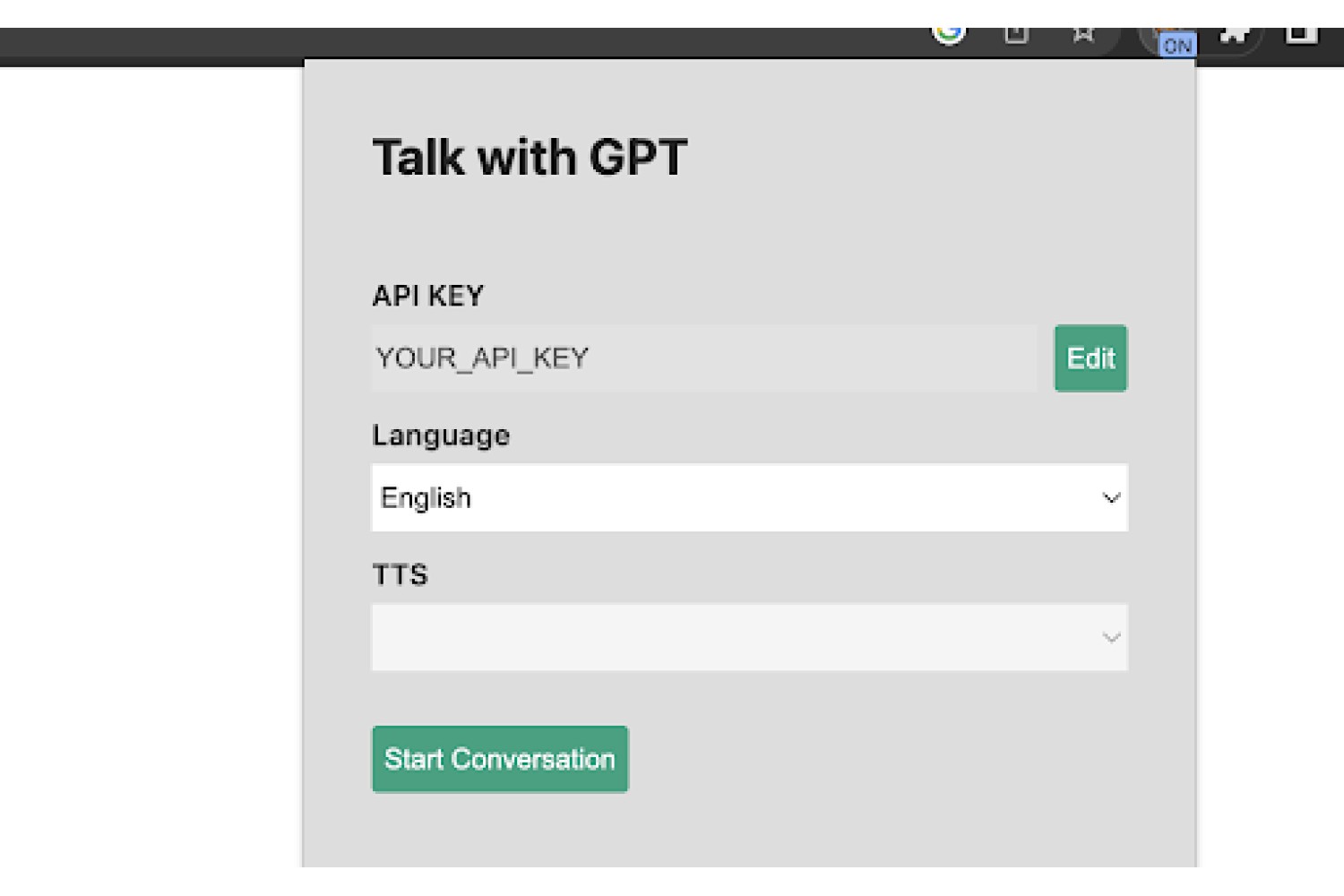Open the Extensions puzzle icon
Image resolution: width=1344 pixels, height=896 pixels.
(1235, 34)
